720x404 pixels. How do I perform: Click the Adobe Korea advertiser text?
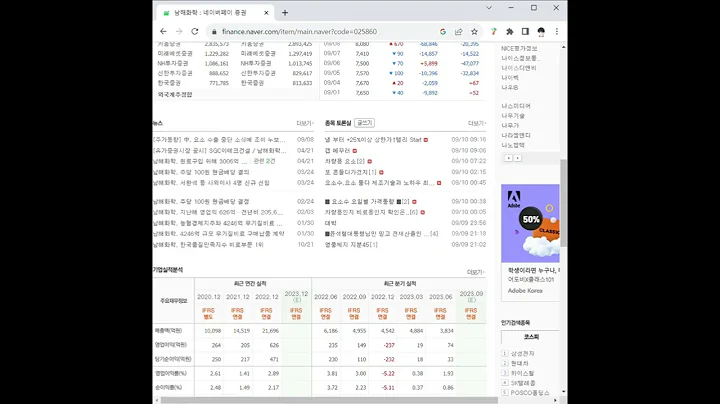pos(525,291)
